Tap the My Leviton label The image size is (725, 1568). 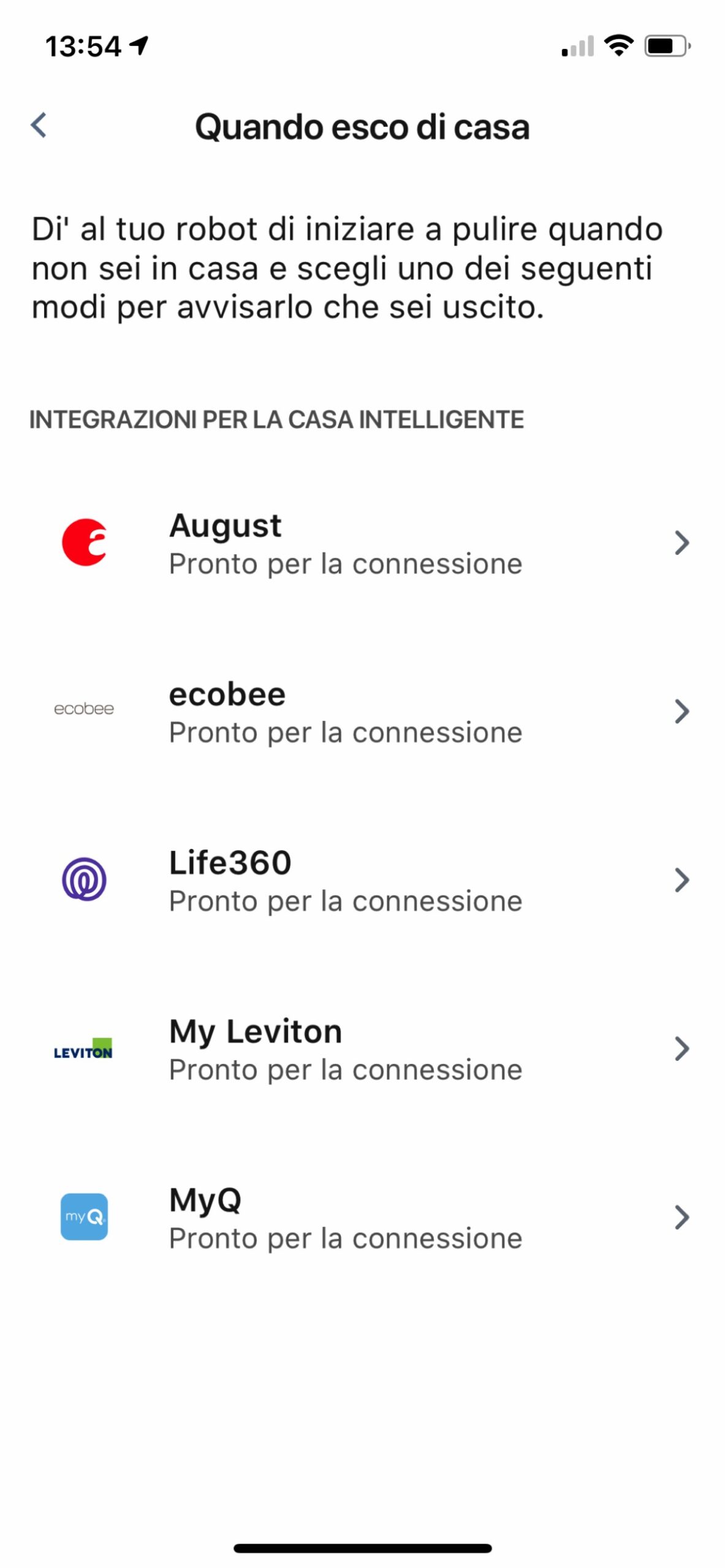coord(256,1031)
